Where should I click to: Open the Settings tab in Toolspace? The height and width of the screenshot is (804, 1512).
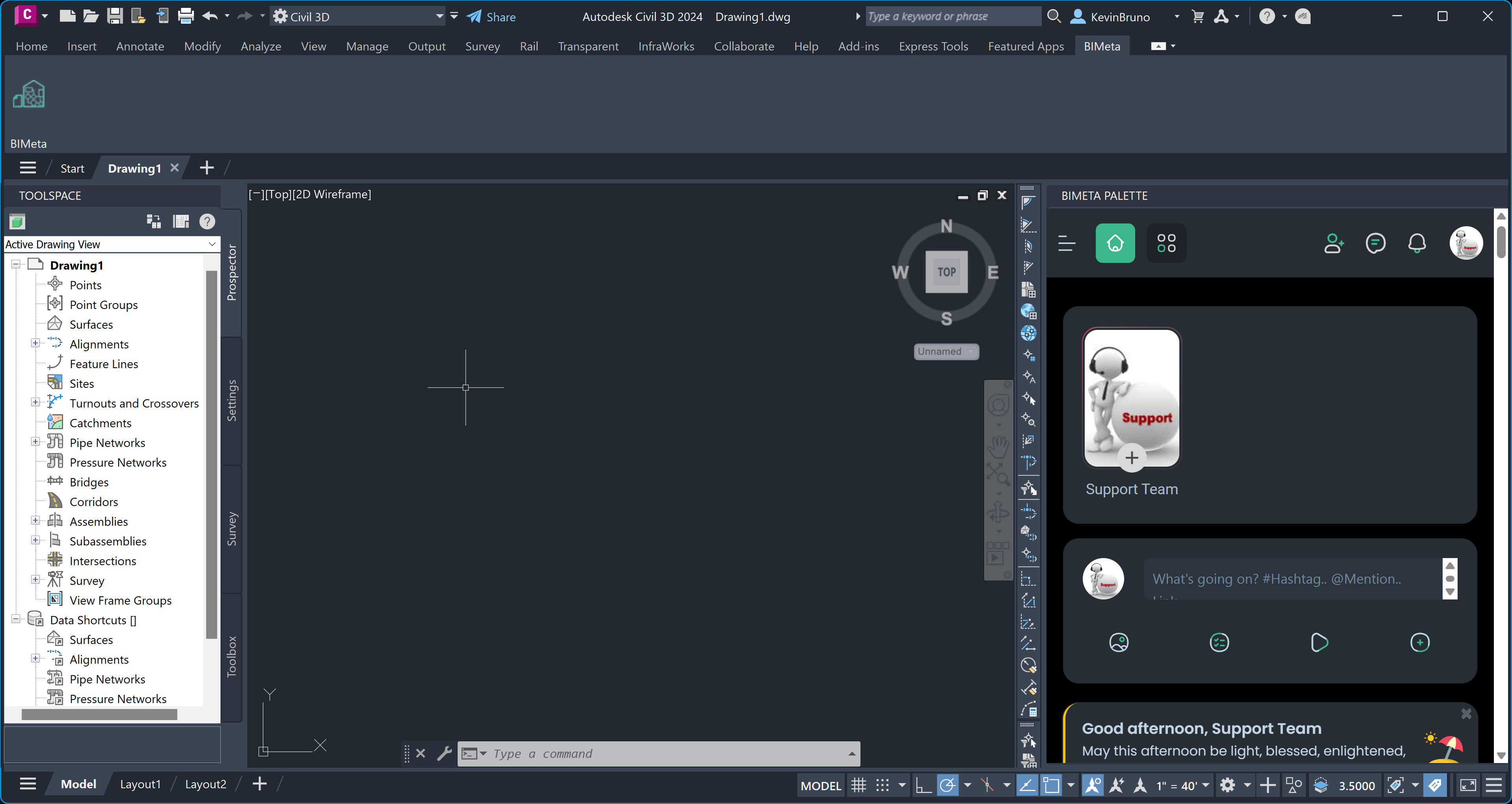232,401
